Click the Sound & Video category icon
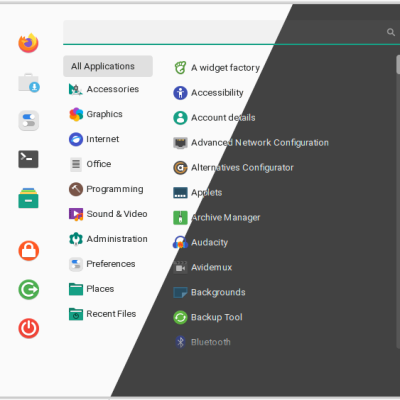 pyautogui.click(x=76, y=214)
